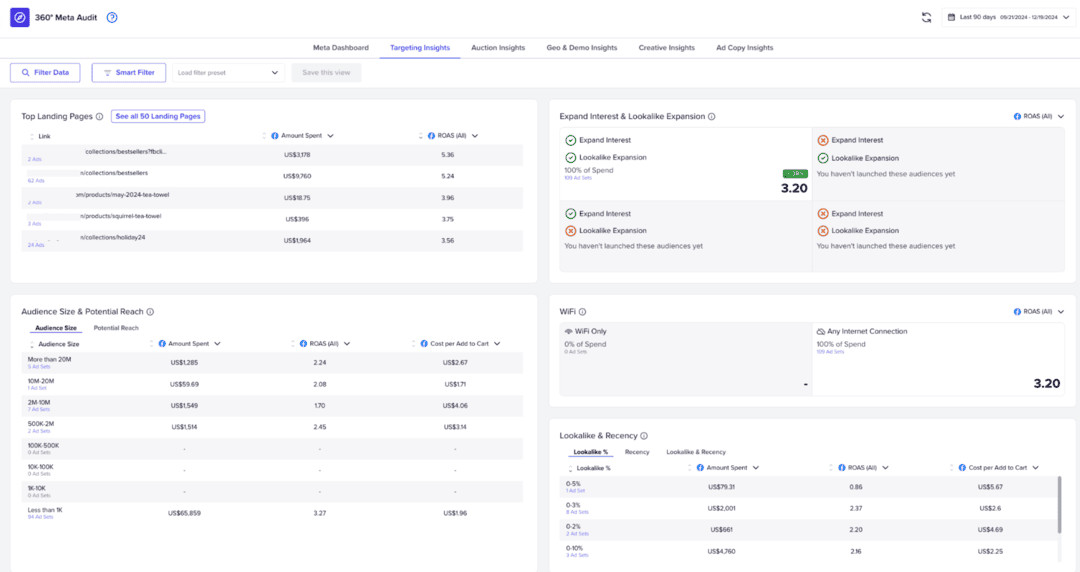Click the Filter Data button
The width and height of the screenshot is (1080, 572).
pyautogui.click(x=45, y=72)
